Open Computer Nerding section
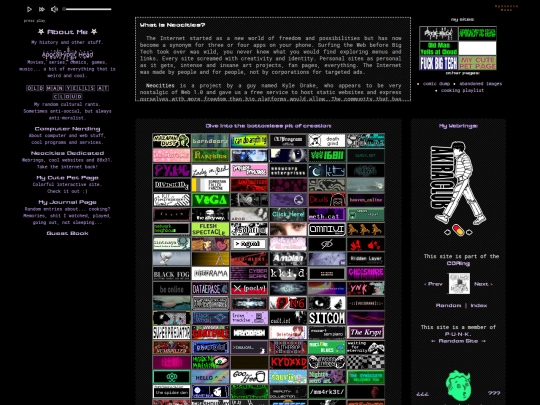The height and width of the screenshot is (405, 540). (x=68, y=129)
